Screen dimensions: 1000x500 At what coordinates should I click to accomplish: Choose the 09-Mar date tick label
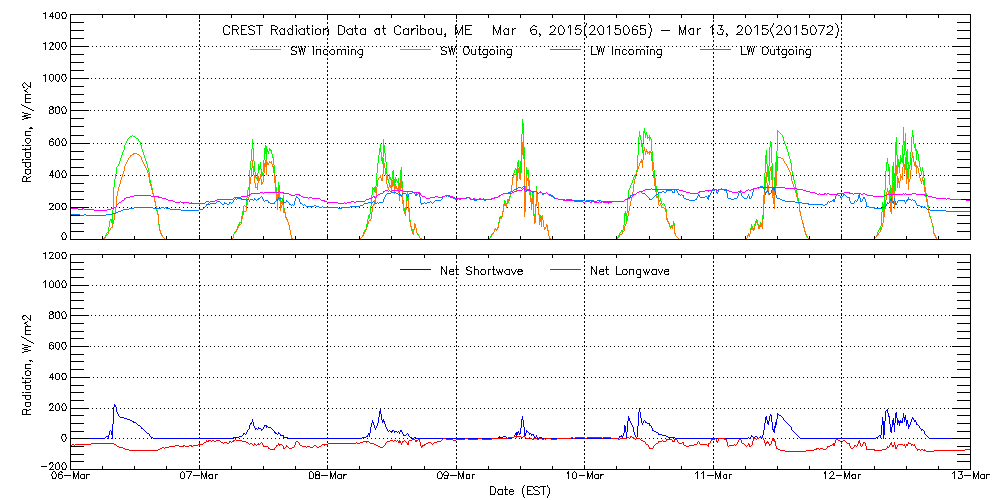coord(456,477)
